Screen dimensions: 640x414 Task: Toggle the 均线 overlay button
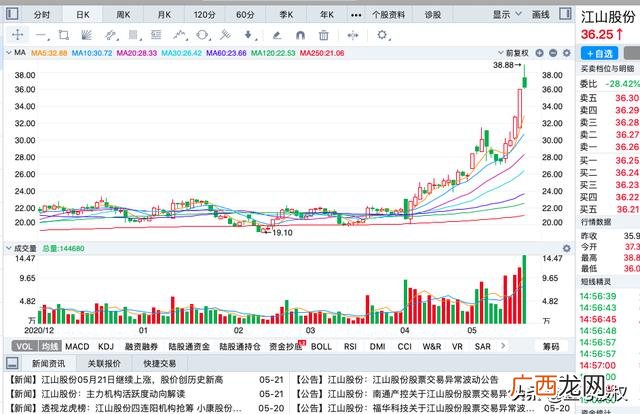(x=50, y=347)
